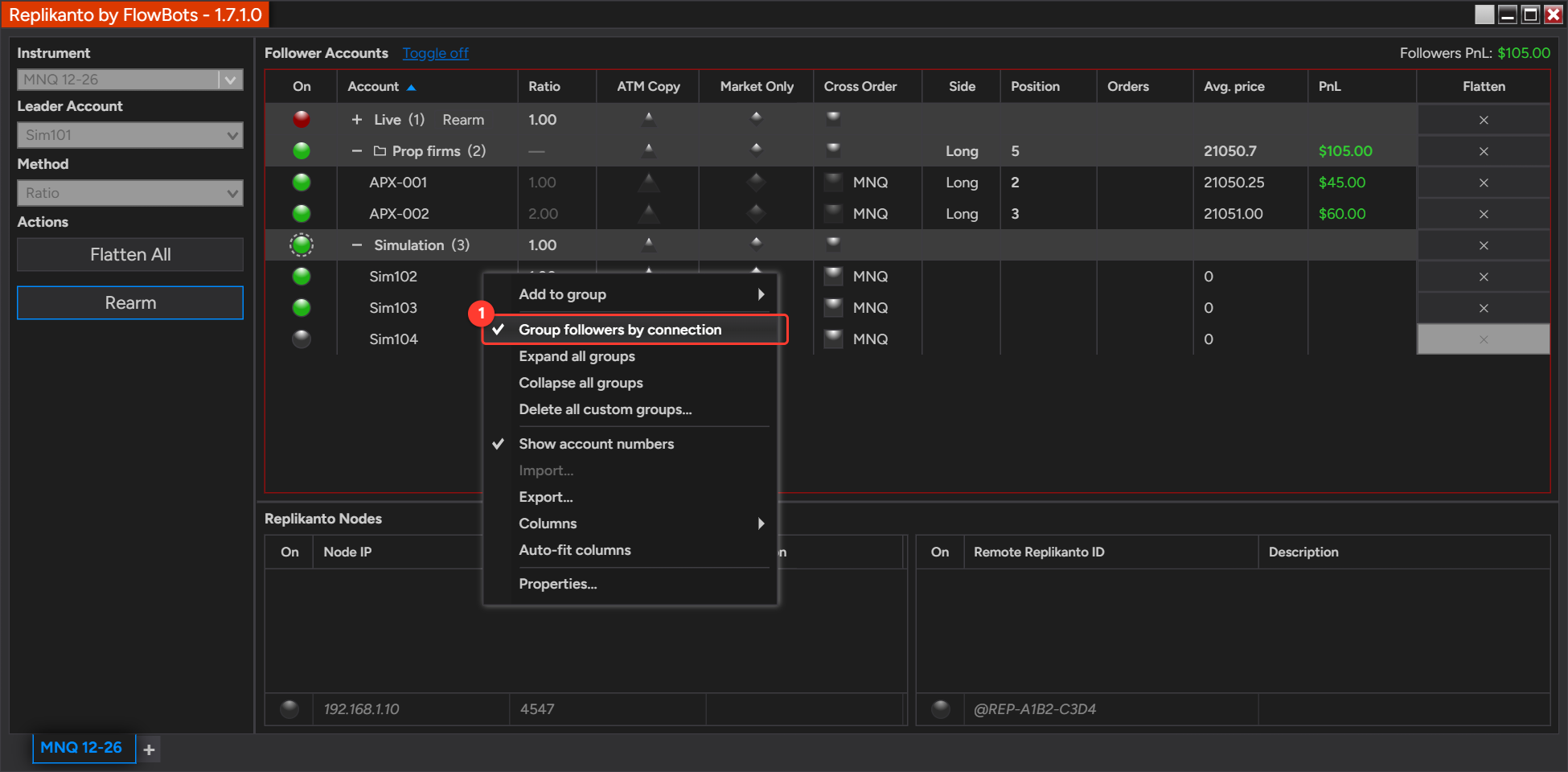
Task: Toggle the On indicator for Sim102
Action: (x=302, y=276)
